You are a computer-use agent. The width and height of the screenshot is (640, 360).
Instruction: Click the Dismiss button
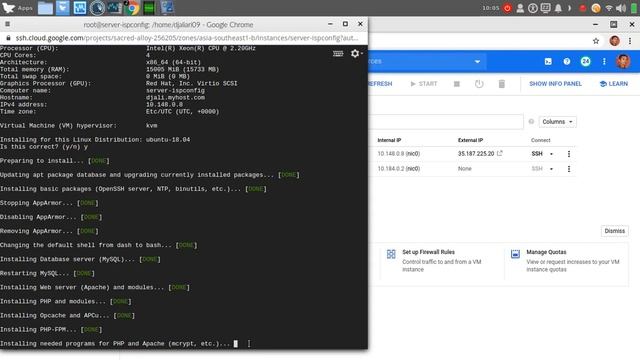tap(614, 231)
